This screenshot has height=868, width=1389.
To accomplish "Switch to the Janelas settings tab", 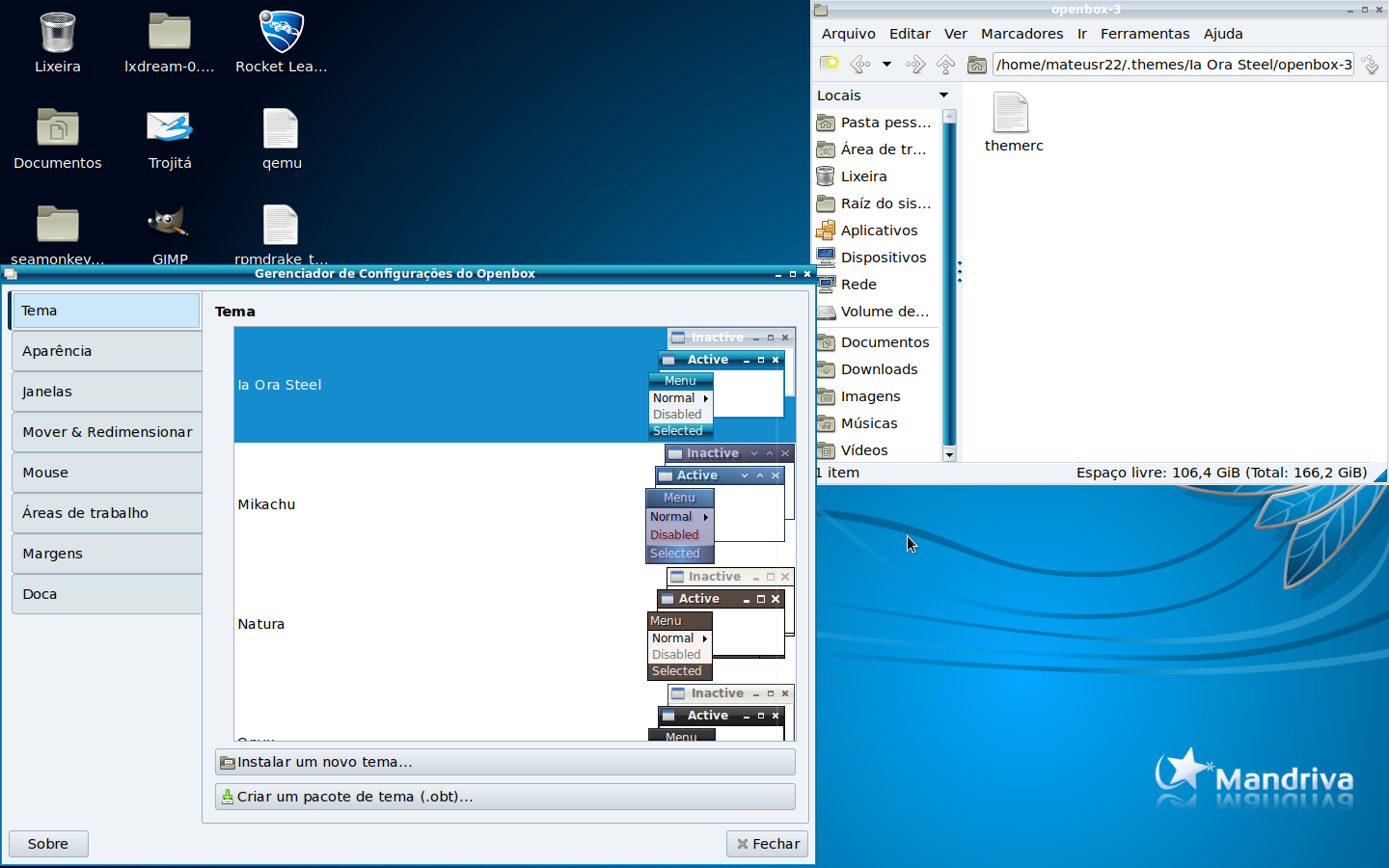I will [x=107, y=392].
